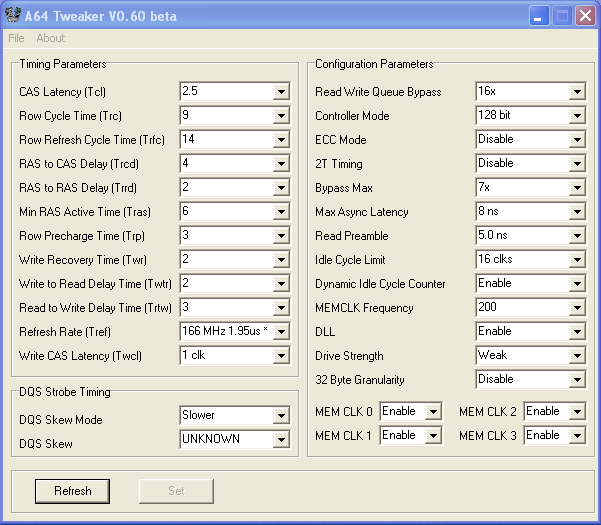Click the 'CAS Latency (Tcl)' label

62,92
